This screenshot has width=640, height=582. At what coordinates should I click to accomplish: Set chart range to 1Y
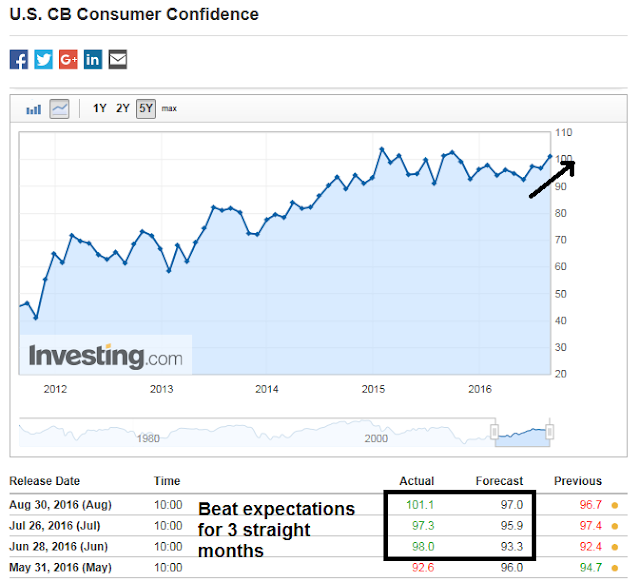click(100, 109)
